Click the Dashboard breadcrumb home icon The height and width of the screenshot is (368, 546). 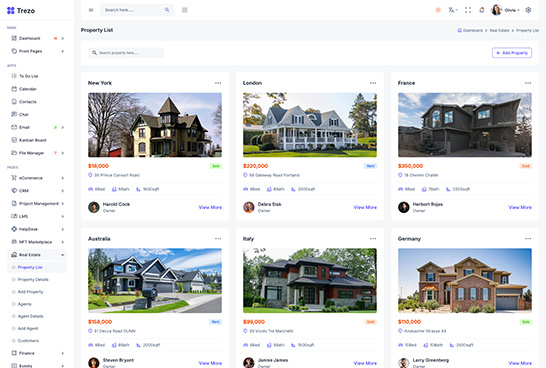click(x=459, y=30)
